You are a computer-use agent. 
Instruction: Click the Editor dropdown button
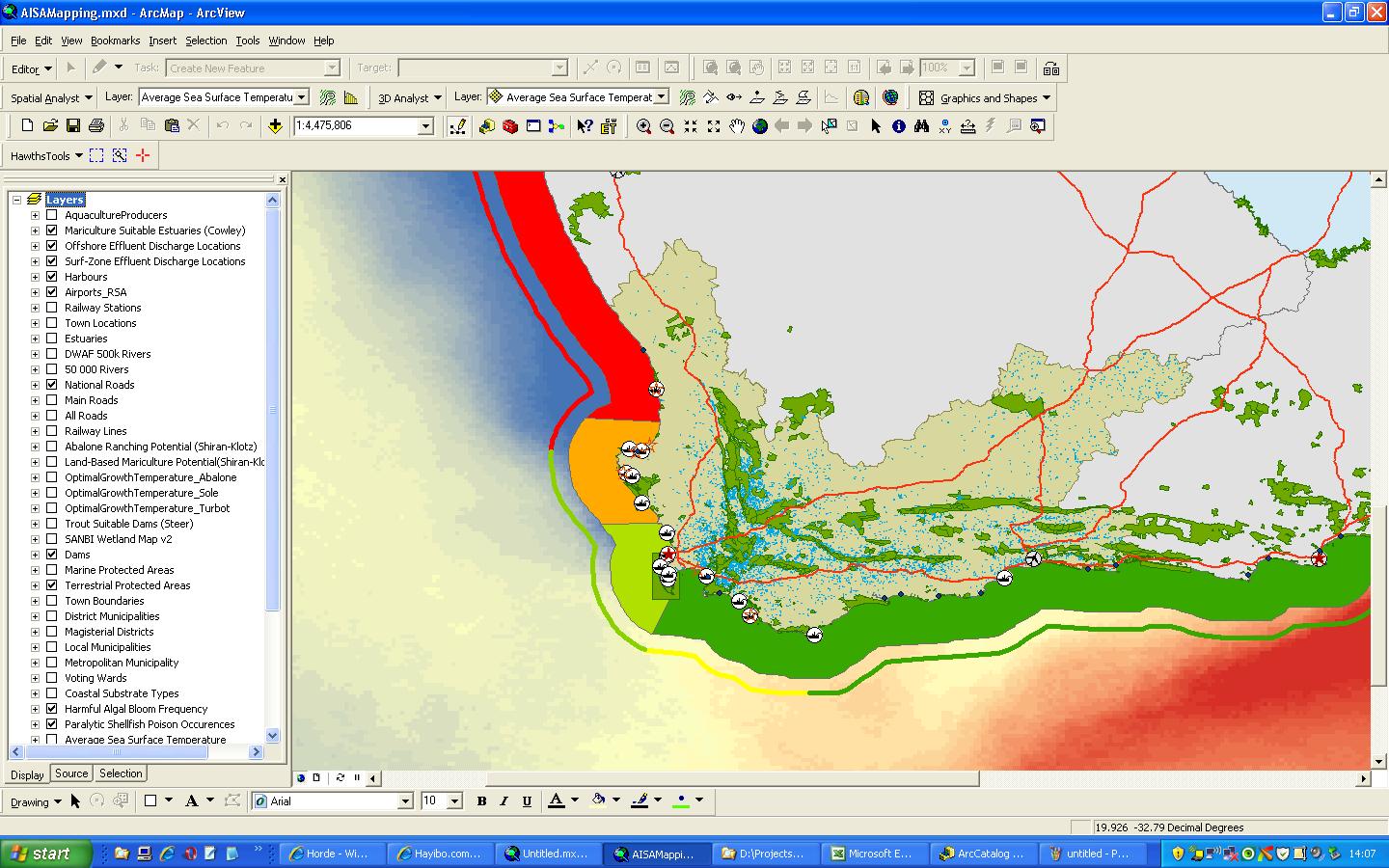pyautogui.click(x=32, y=68)
